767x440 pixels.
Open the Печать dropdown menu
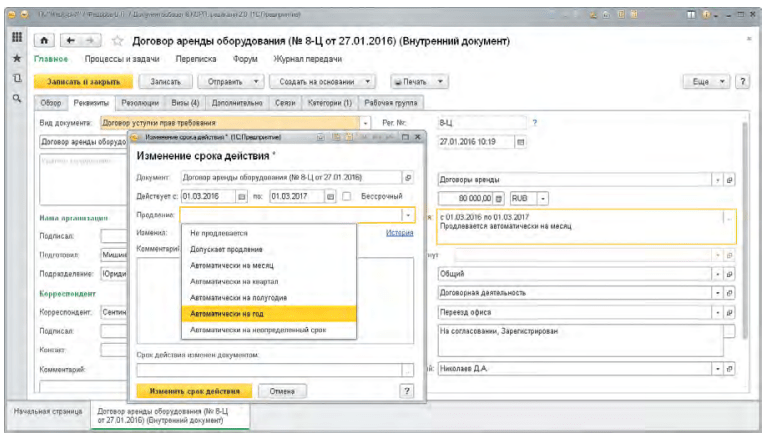click(419, 82)
